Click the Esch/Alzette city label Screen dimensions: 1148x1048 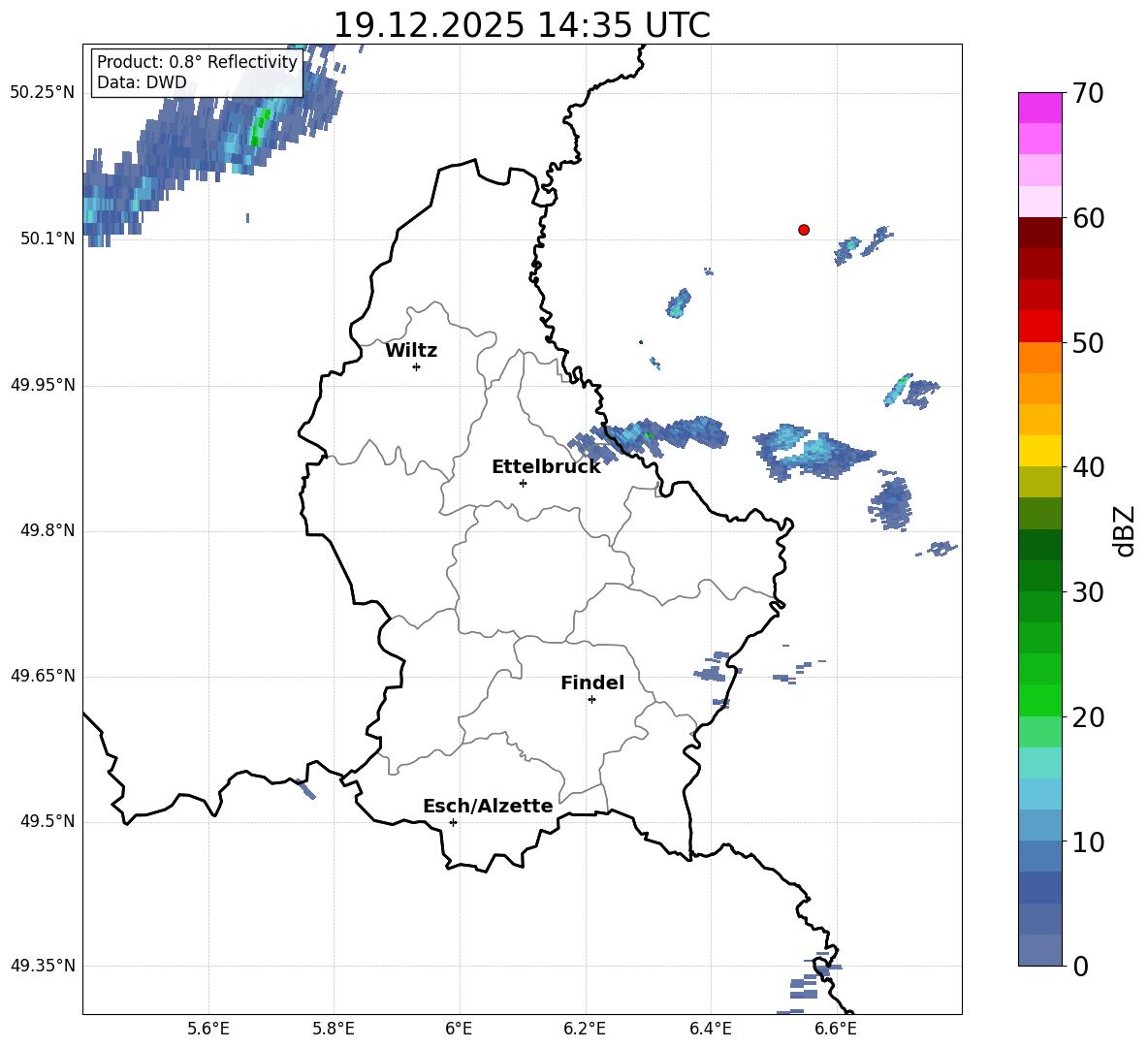pos(488,806)
